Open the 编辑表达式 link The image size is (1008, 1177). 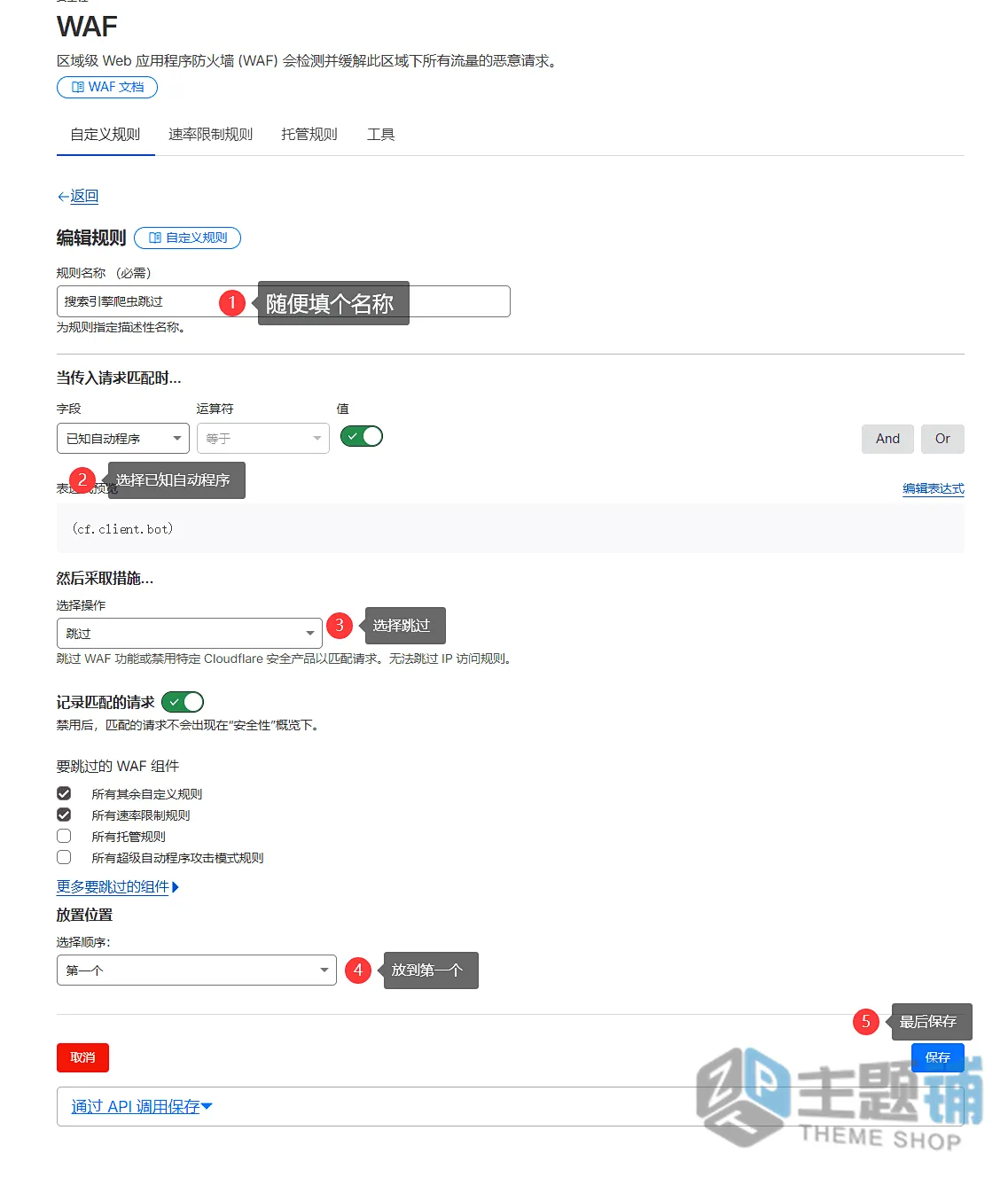(x=934, y=488)
